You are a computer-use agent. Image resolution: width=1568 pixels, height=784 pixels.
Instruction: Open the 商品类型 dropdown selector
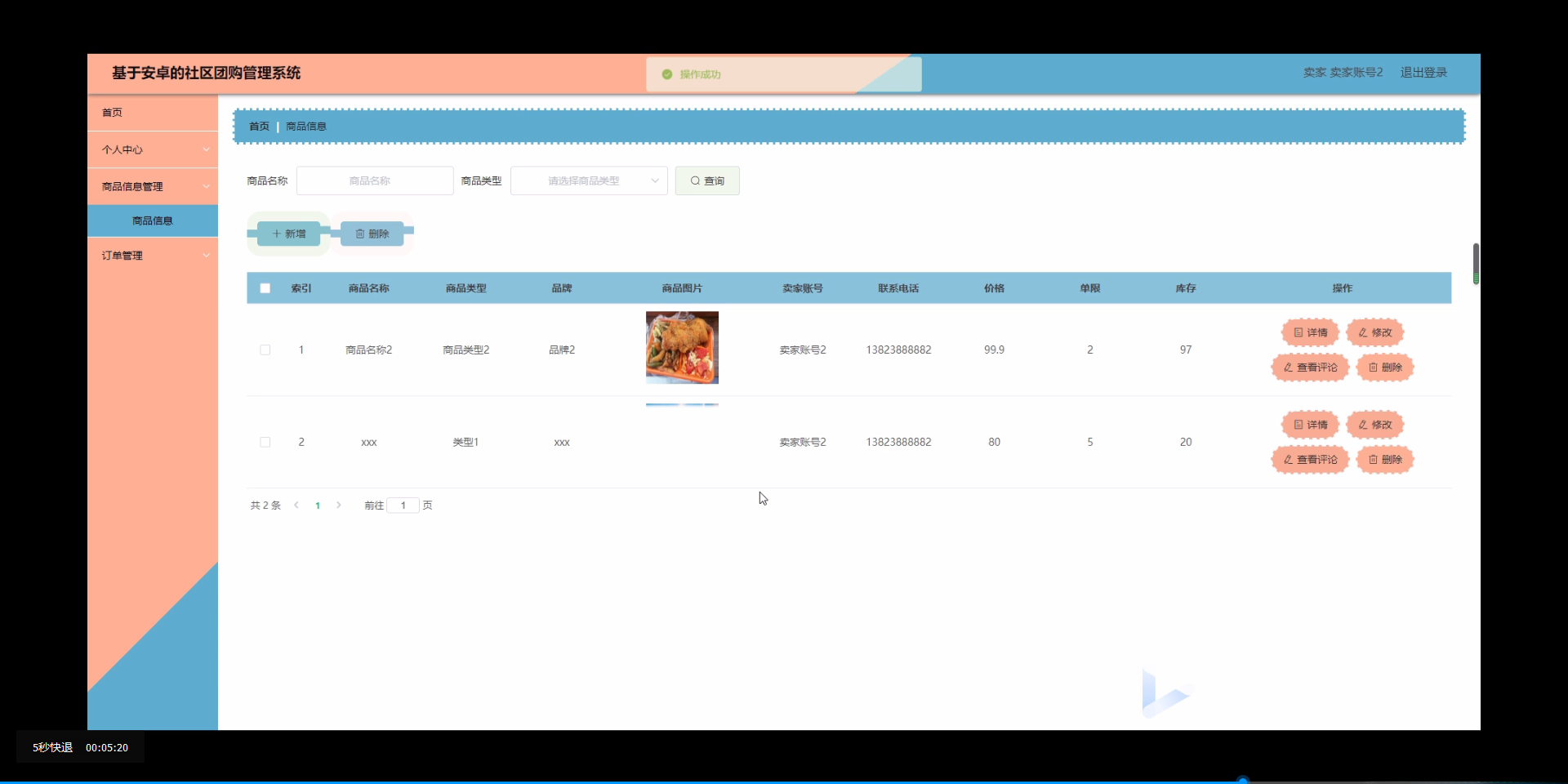(x=588, y=180)
